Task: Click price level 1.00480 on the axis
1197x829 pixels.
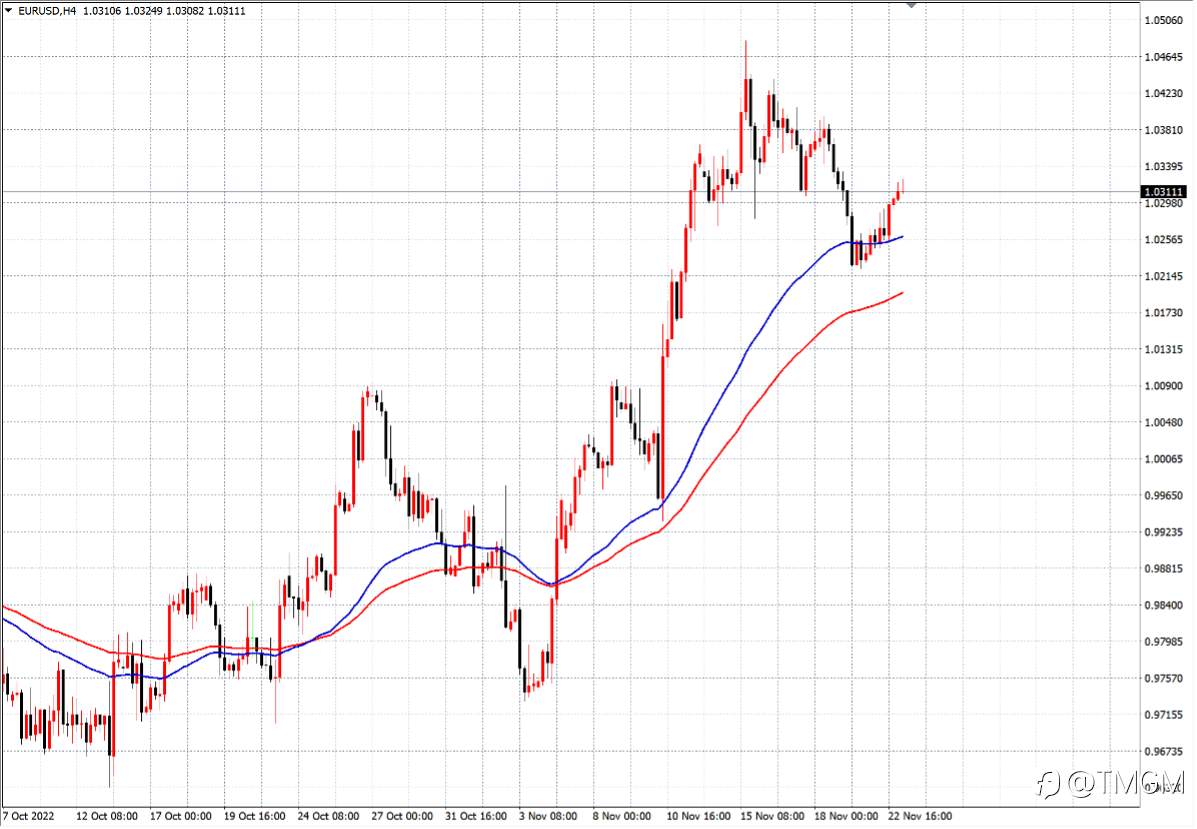Action: [x=1163, y=422]
